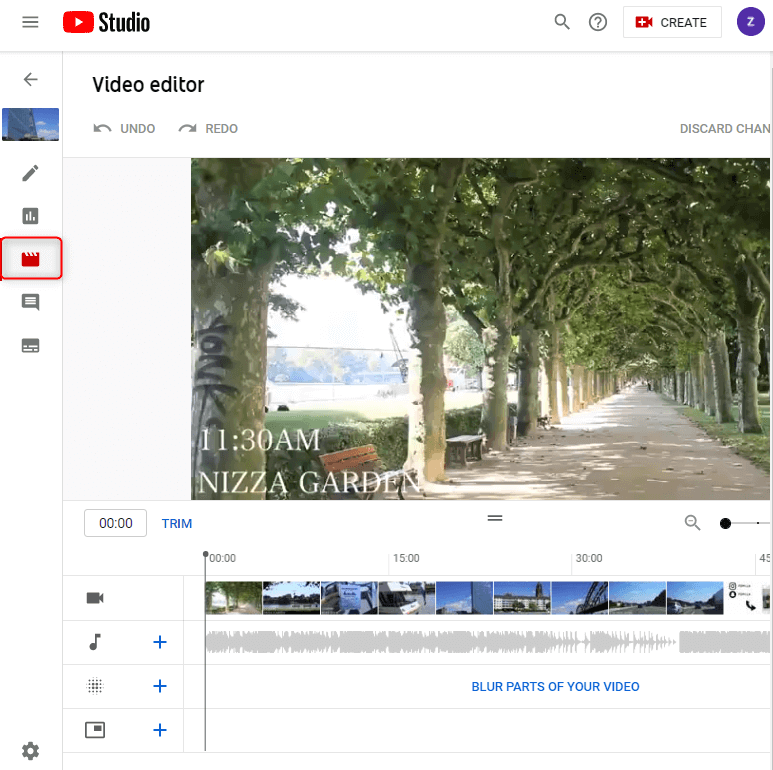
Task: Click the timeline zoom slider knob
Action: coord(725,523)
